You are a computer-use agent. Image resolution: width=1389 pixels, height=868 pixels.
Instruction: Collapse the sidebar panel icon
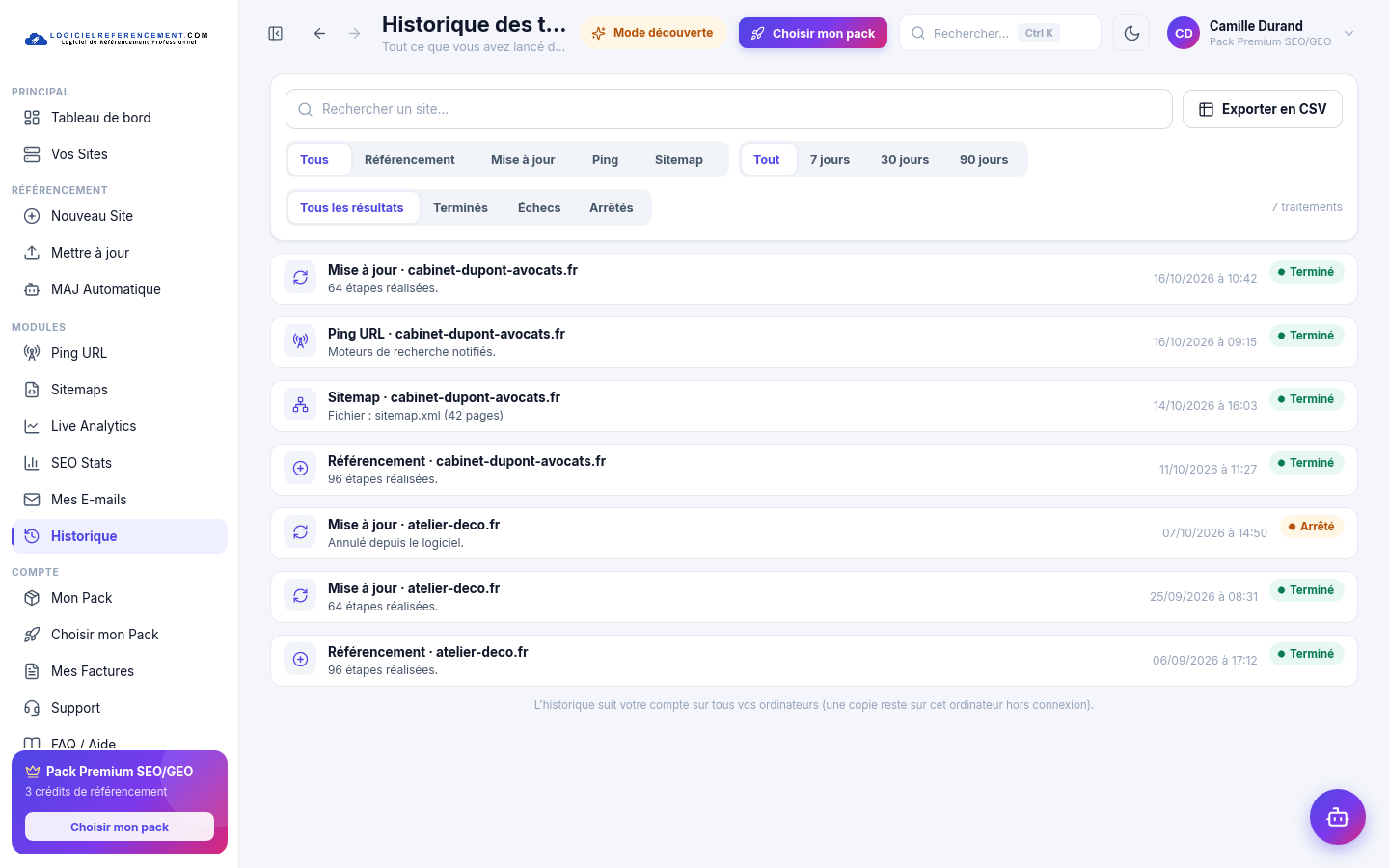276,33
